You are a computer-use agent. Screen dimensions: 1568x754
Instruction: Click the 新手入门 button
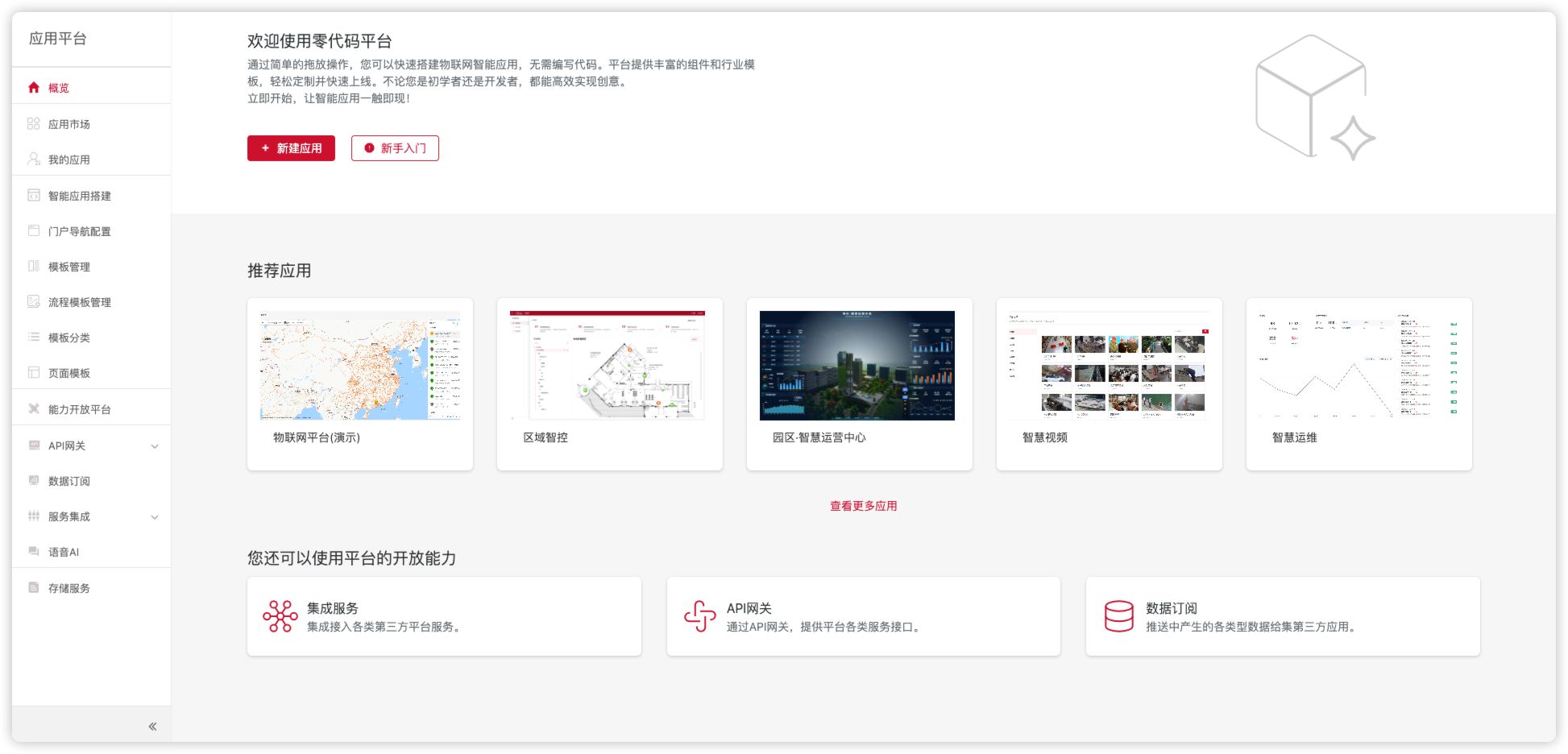tap(395, 148)
